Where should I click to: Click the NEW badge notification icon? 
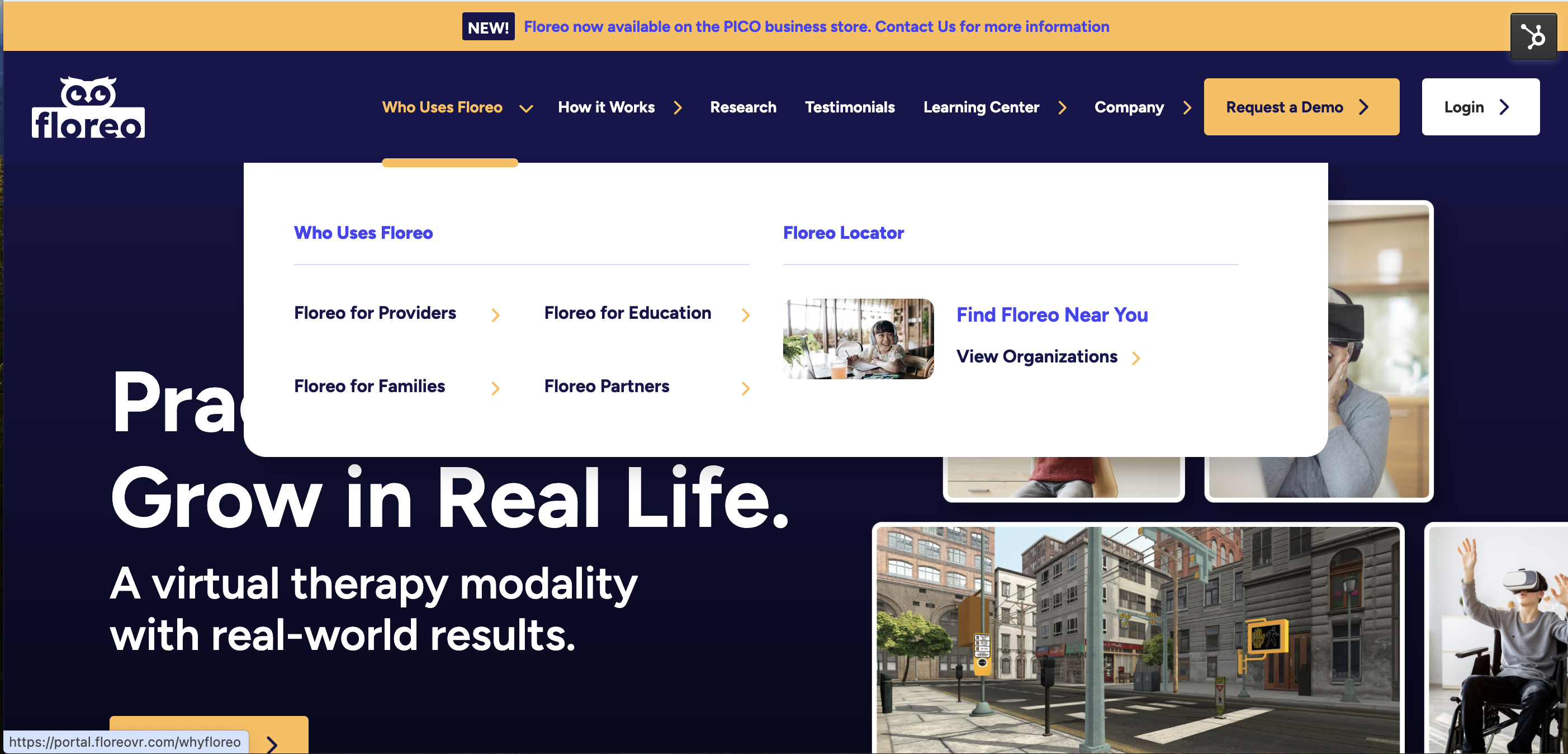point(487,25)
